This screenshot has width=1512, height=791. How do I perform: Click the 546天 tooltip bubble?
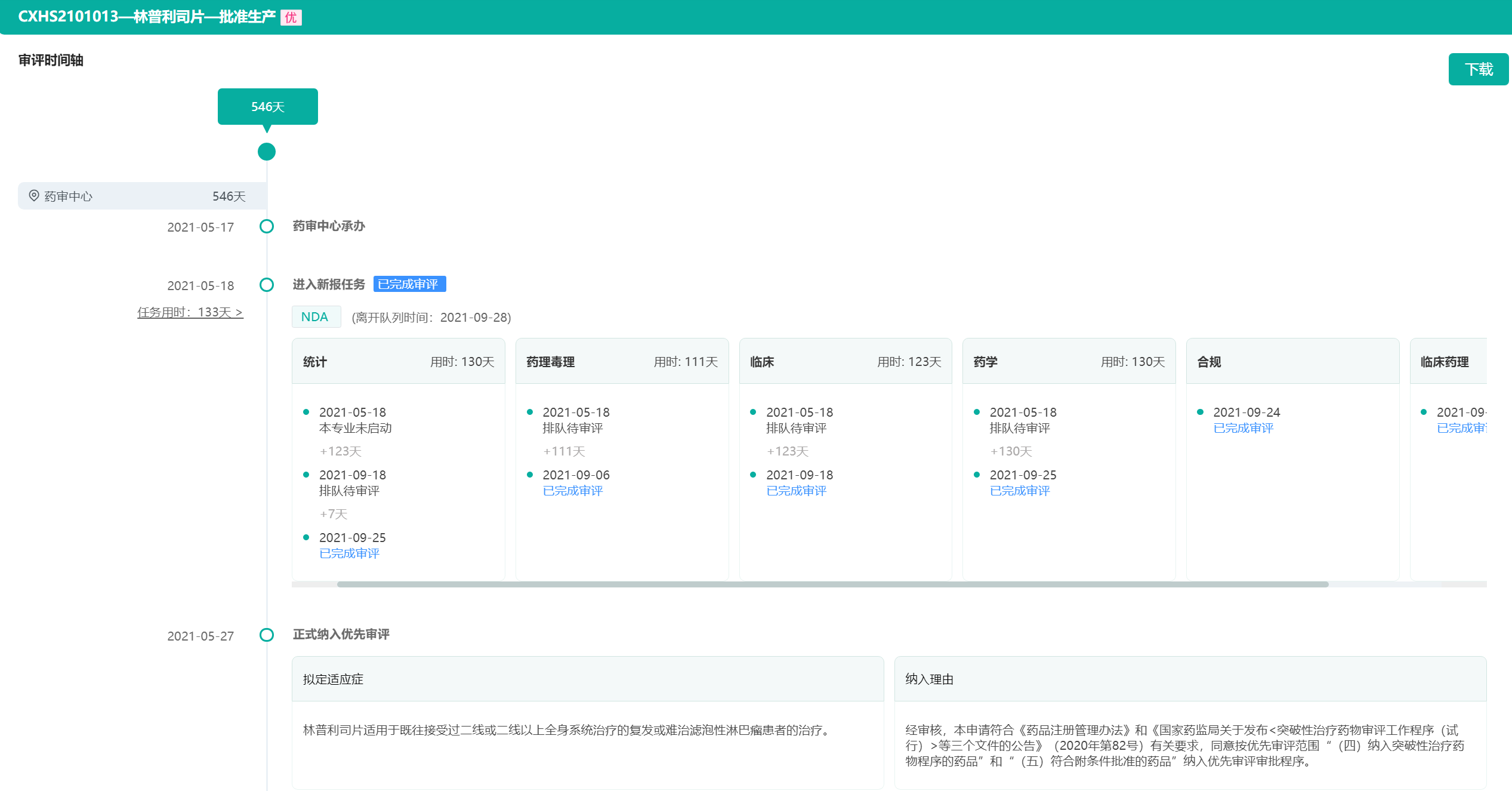coord(267,107)
